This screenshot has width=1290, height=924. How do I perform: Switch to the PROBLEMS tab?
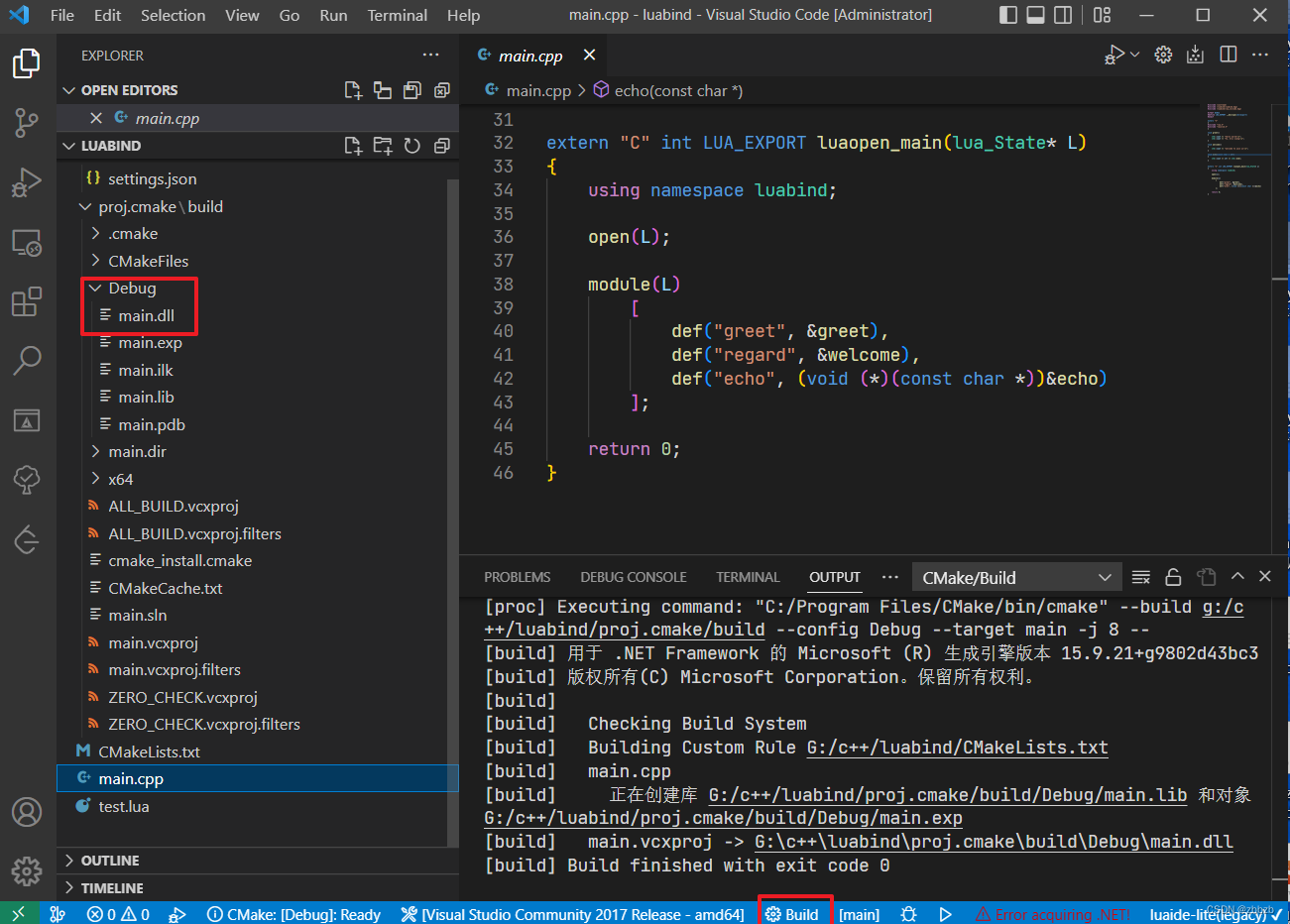point(517,577)
